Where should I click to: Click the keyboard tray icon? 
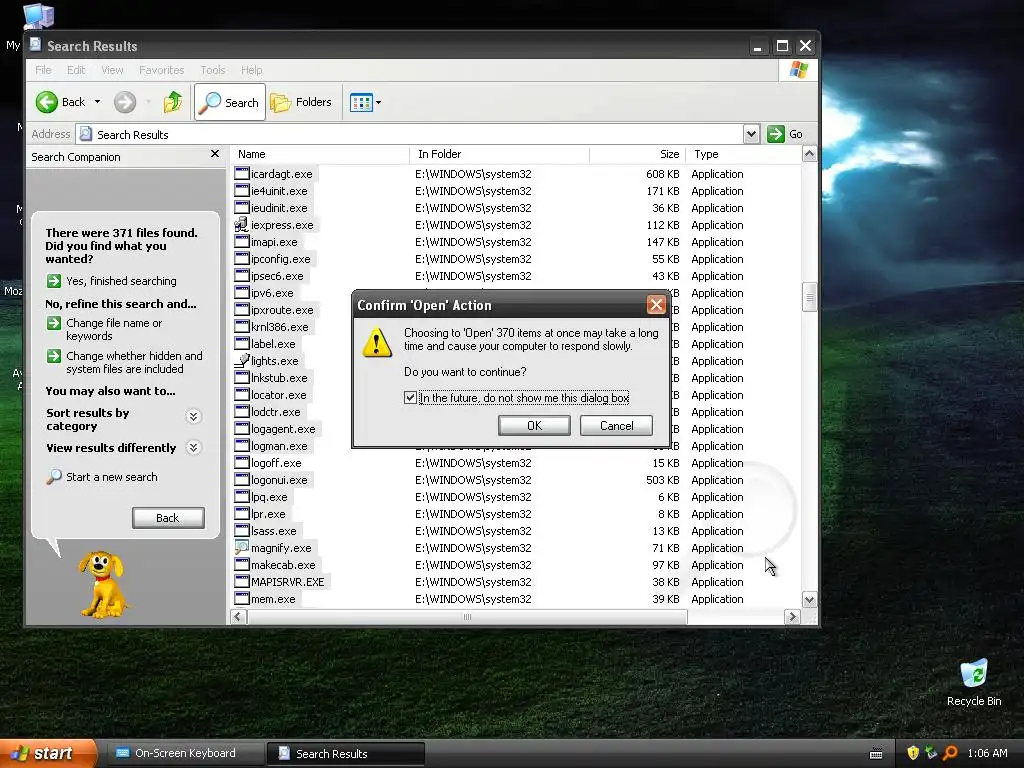tap(876, 754)
